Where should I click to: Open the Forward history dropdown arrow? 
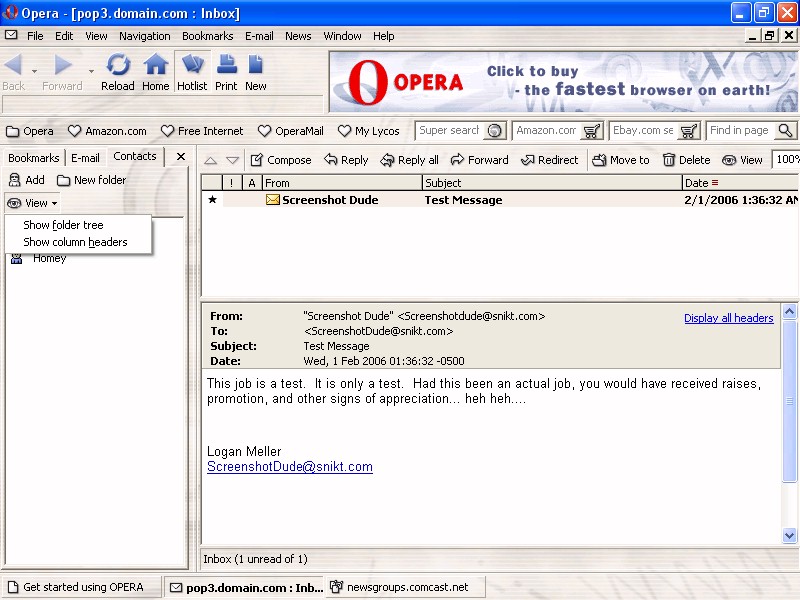tap(91, 71)
